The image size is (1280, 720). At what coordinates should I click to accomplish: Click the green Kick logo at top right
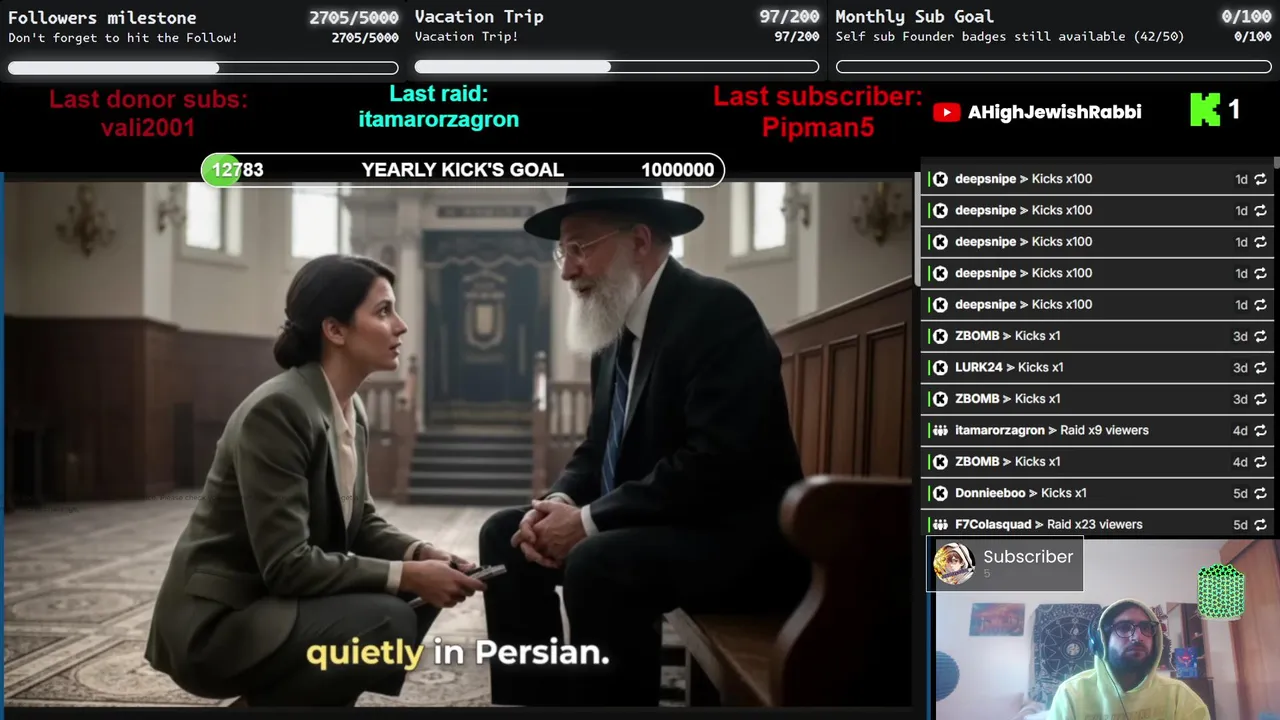pos(1205,110)
